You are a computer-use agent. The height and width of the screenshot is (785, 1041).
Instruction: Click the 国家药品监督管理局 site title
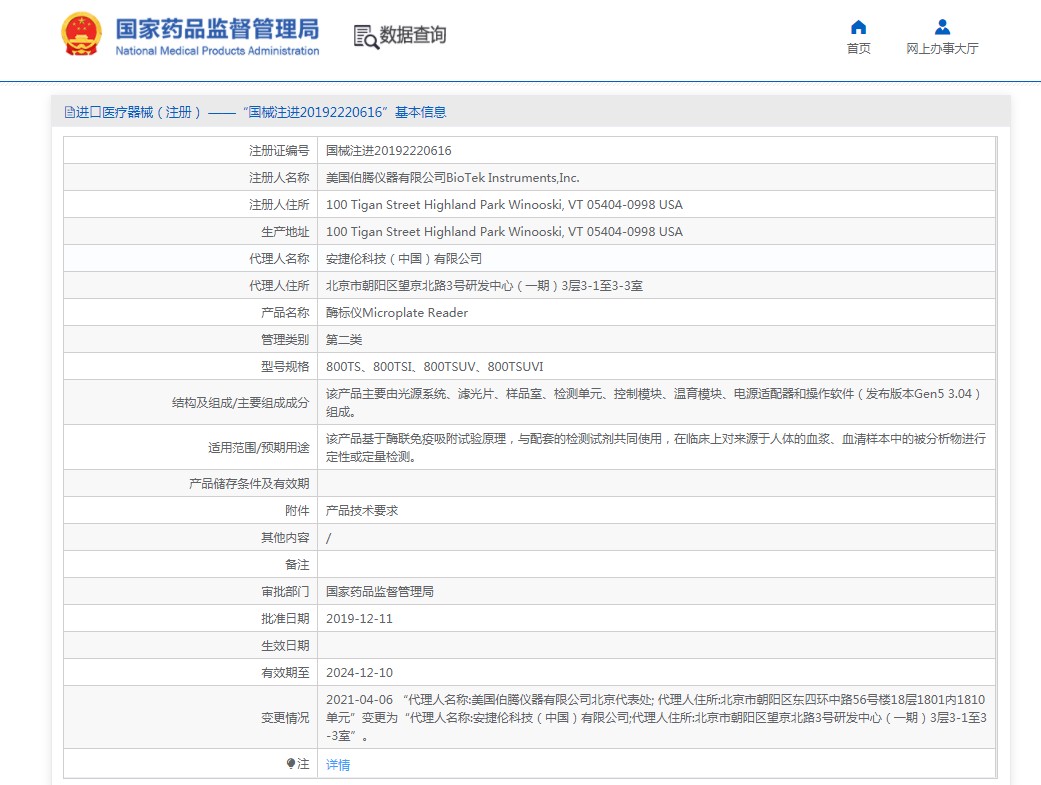pos(217,28)
